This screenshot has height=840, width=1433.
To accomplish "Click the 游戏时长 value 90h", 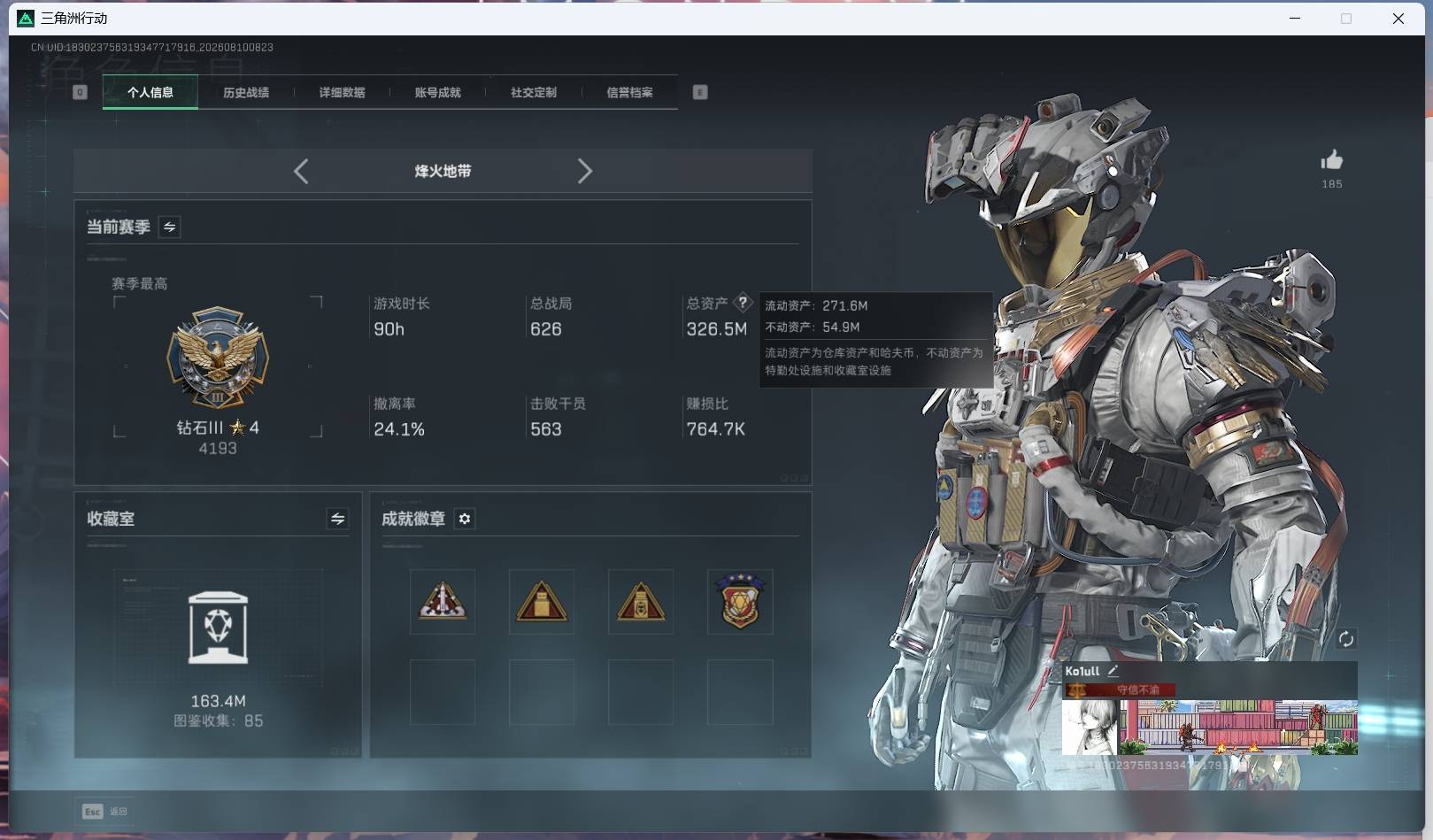I will [x=389, y=329].
